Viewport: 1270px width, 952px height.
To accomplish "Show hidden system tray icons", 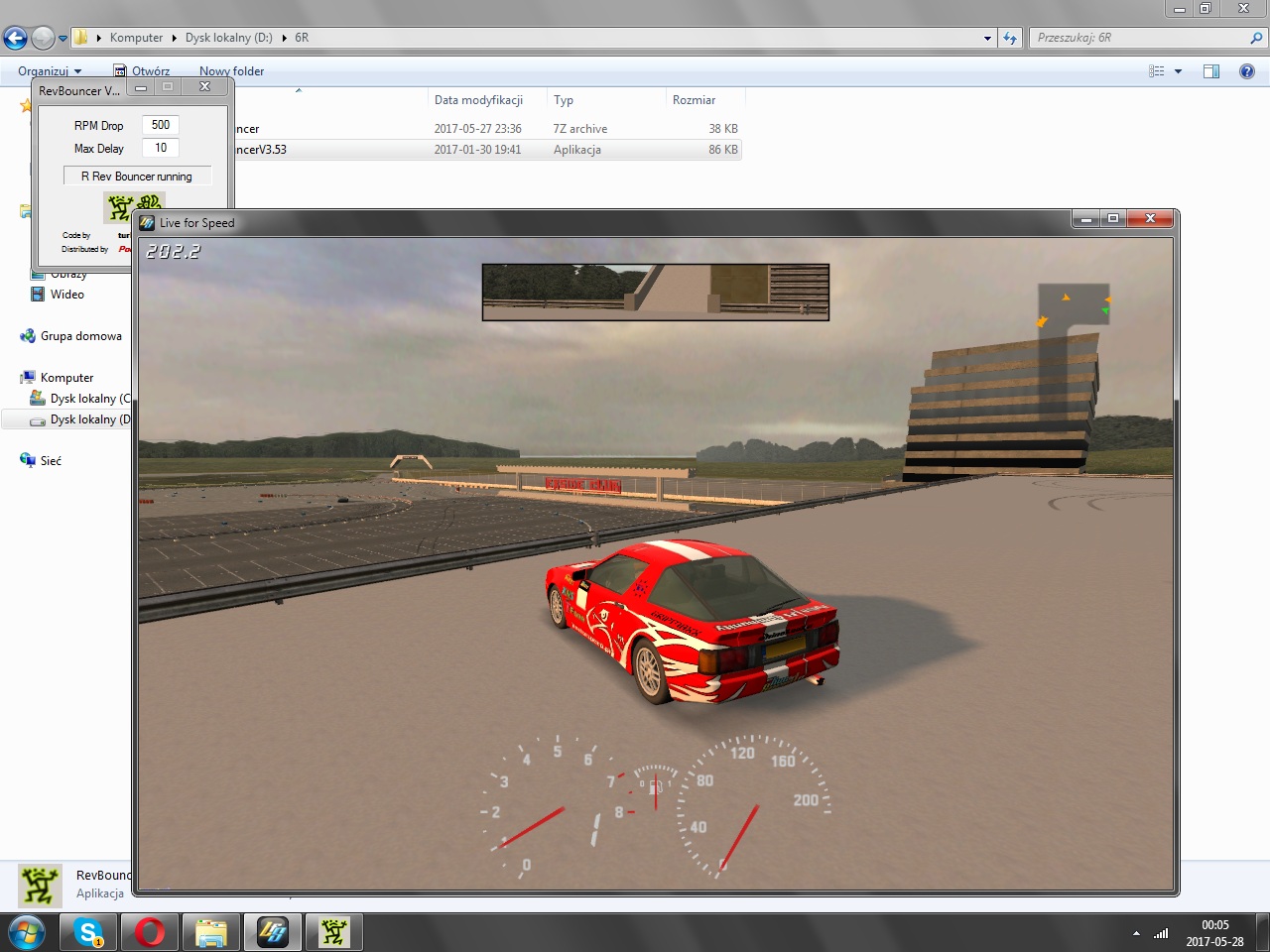I will [1136, 933].
